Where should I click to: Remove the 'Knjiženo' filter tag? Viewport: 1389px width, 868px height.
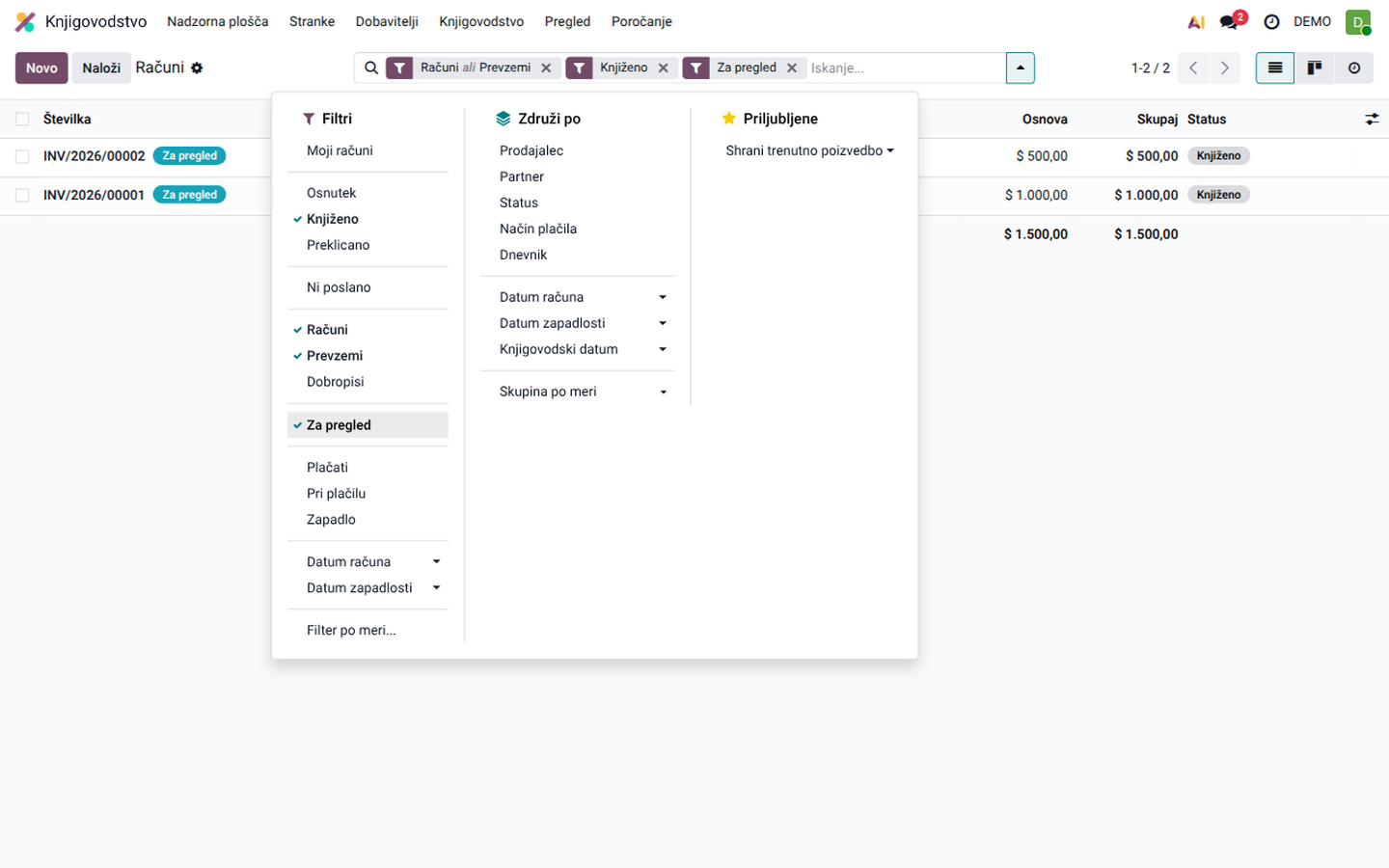(x=663, y=68)
